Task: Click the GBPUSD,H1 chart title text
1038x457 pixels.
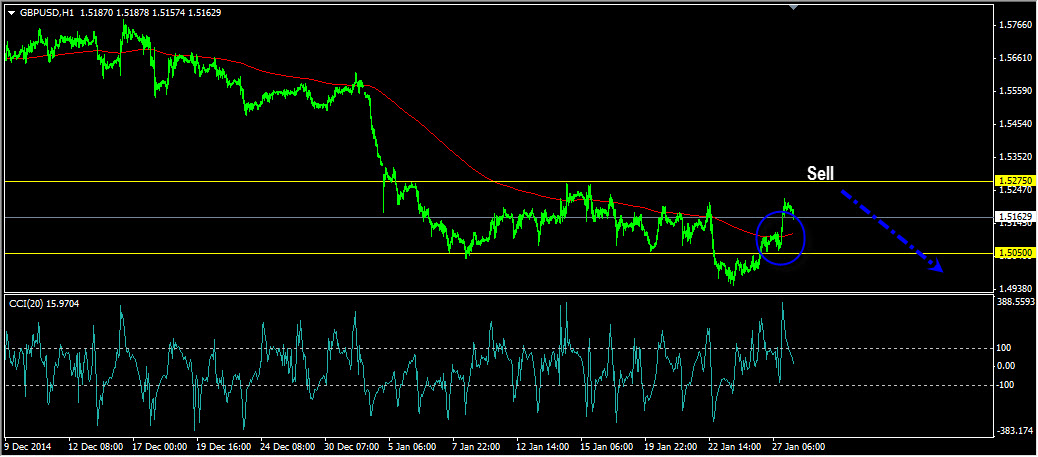Action: pos(46,13)
